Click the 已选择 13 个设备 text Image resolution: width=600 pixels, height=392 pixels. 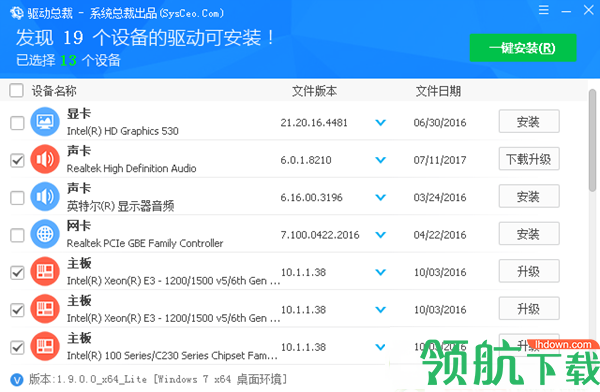click(x=68, y=60)
